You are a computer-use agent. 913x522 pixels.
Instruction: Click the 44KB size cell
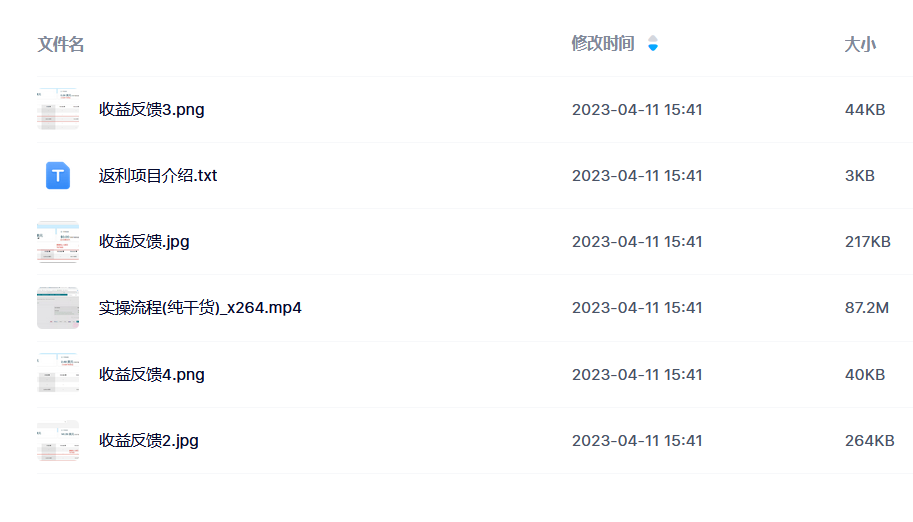pos(864,110)
